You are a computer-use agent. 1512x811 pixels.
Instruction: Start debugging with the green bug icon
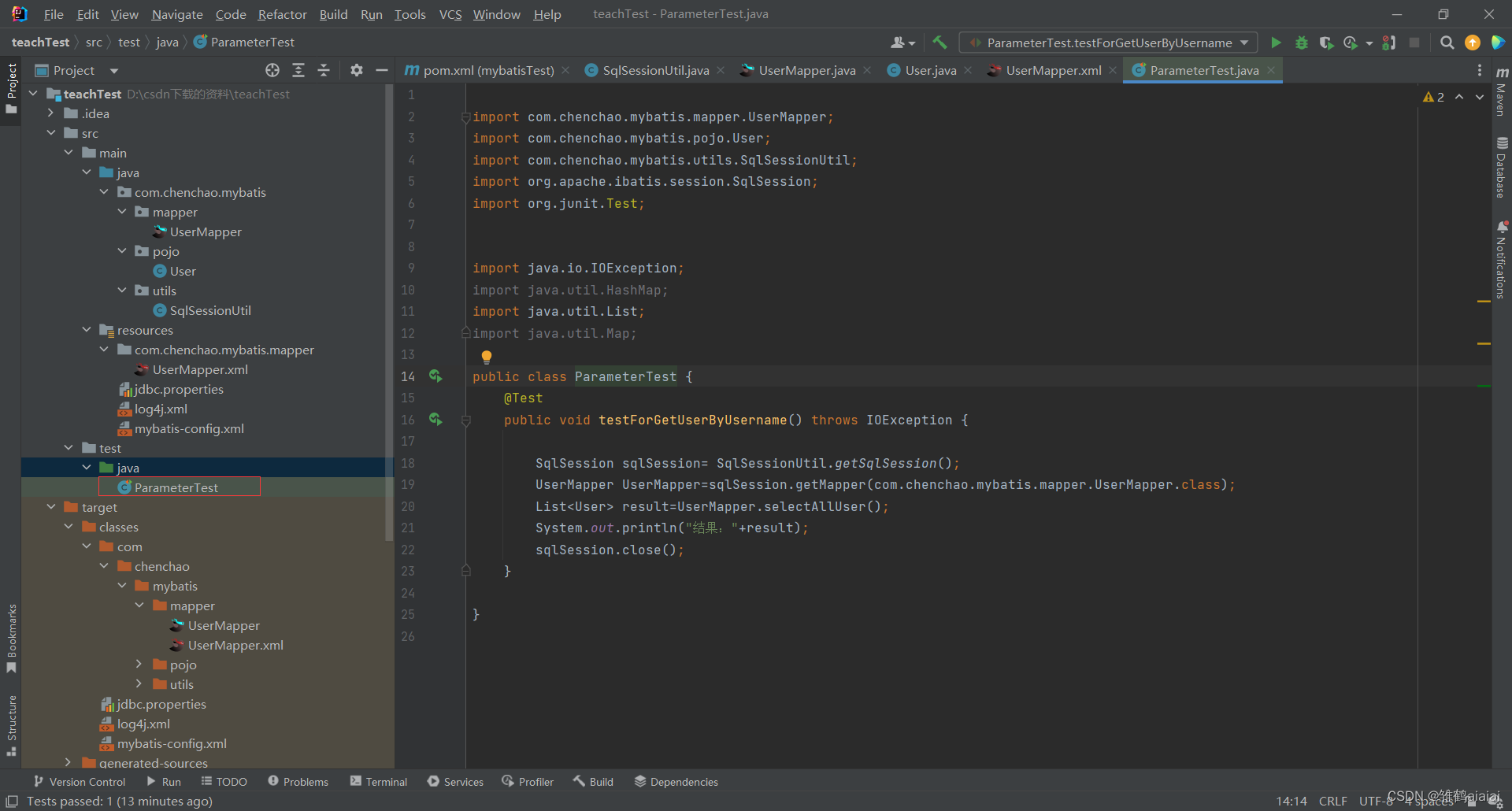click(x=1302, y=43)
